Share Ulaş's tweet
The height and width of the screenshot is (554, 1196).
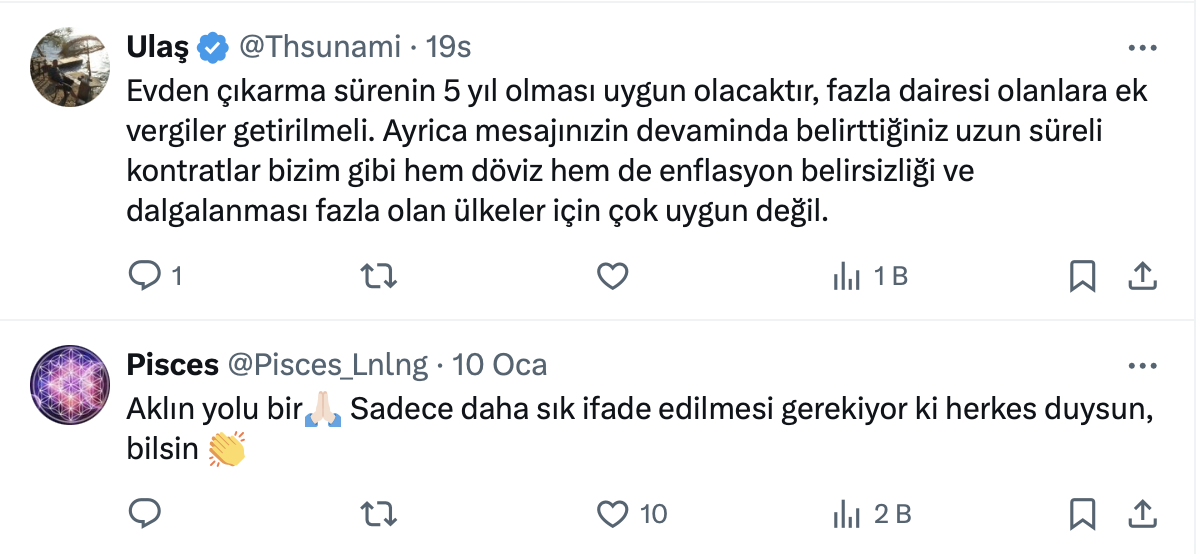pos(1142,276)
